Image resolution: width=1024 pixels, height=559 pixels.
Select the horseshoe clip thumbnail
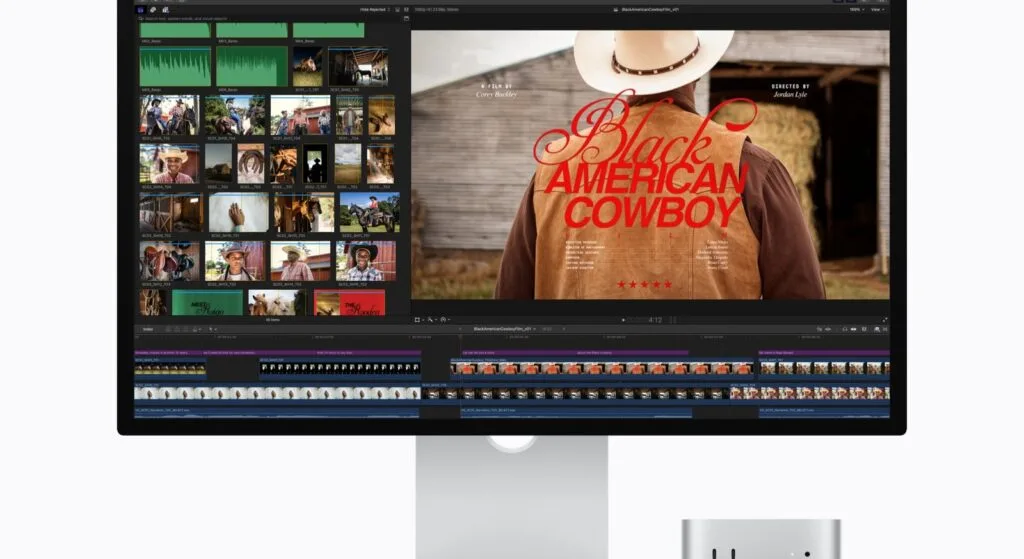(251, 163)
